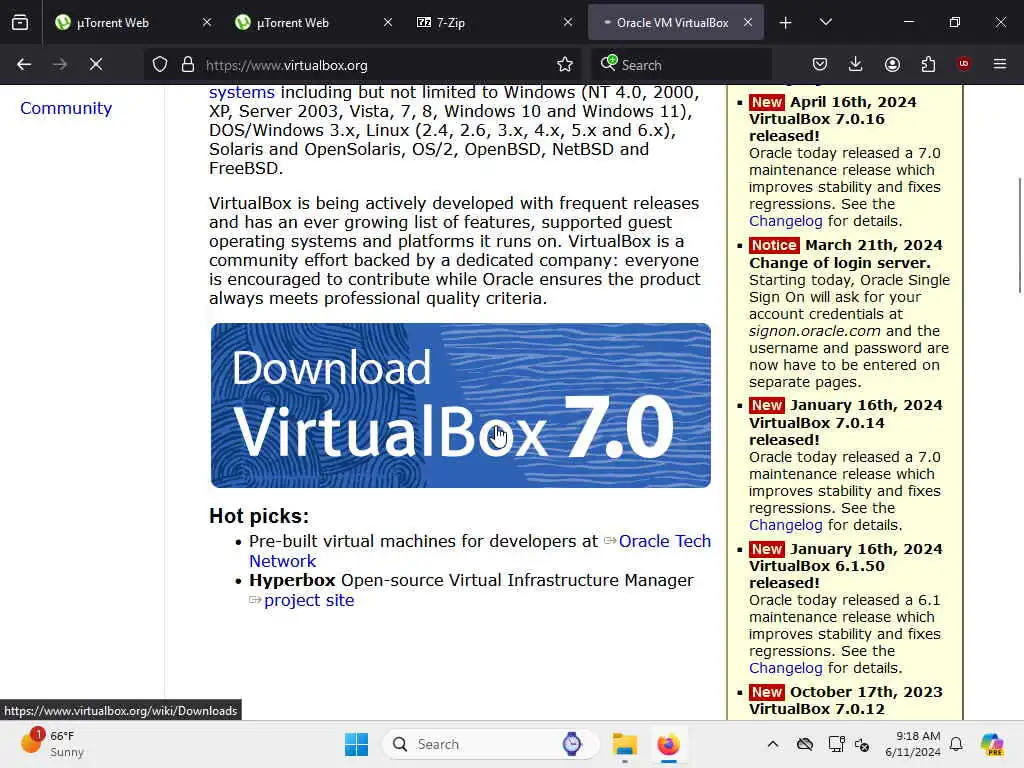Open Changelog link for VirtualBox 6.1.50
Screen dimensions: 1024x768
point(786,668)
